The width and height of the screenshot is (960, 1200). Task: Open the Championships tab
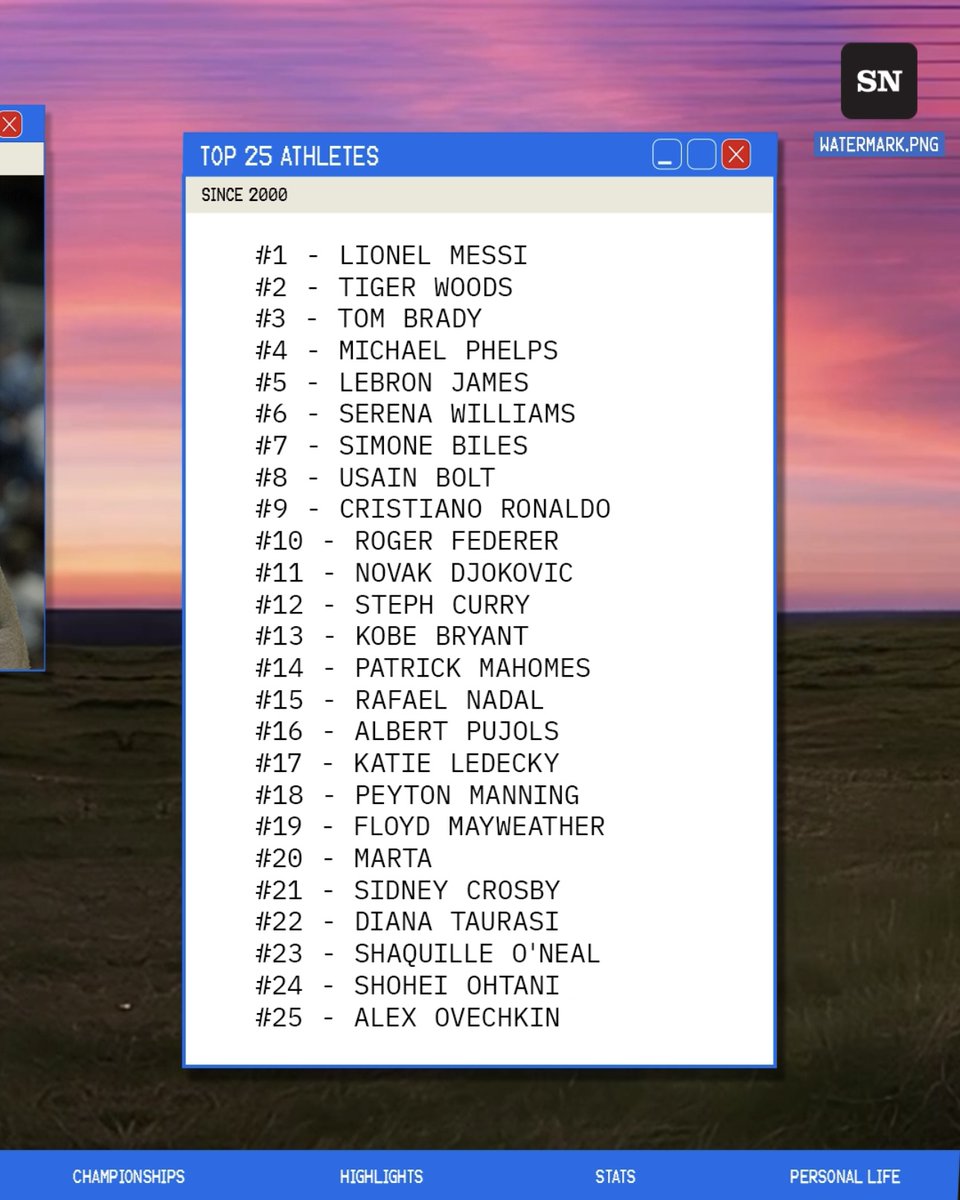coord(129,1176)
